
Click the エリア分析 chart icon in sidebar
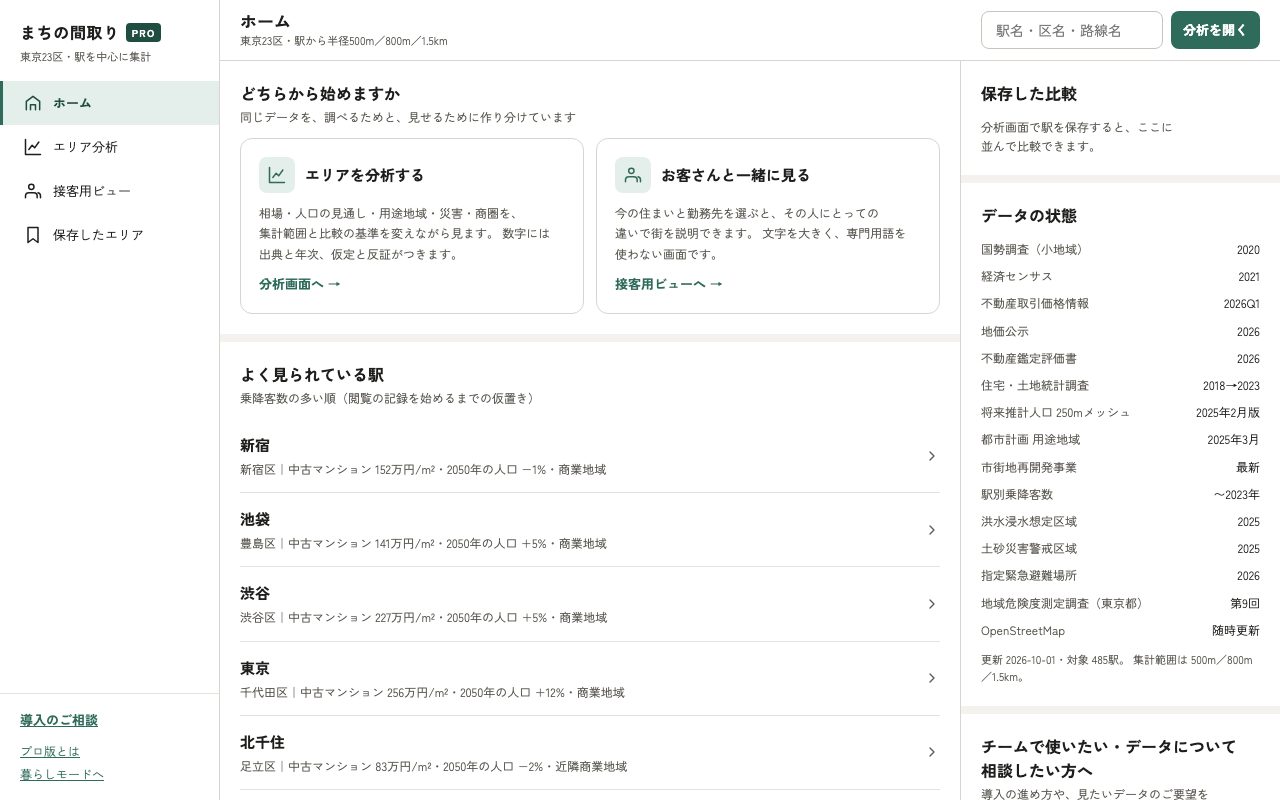click(x=33, y=147)
